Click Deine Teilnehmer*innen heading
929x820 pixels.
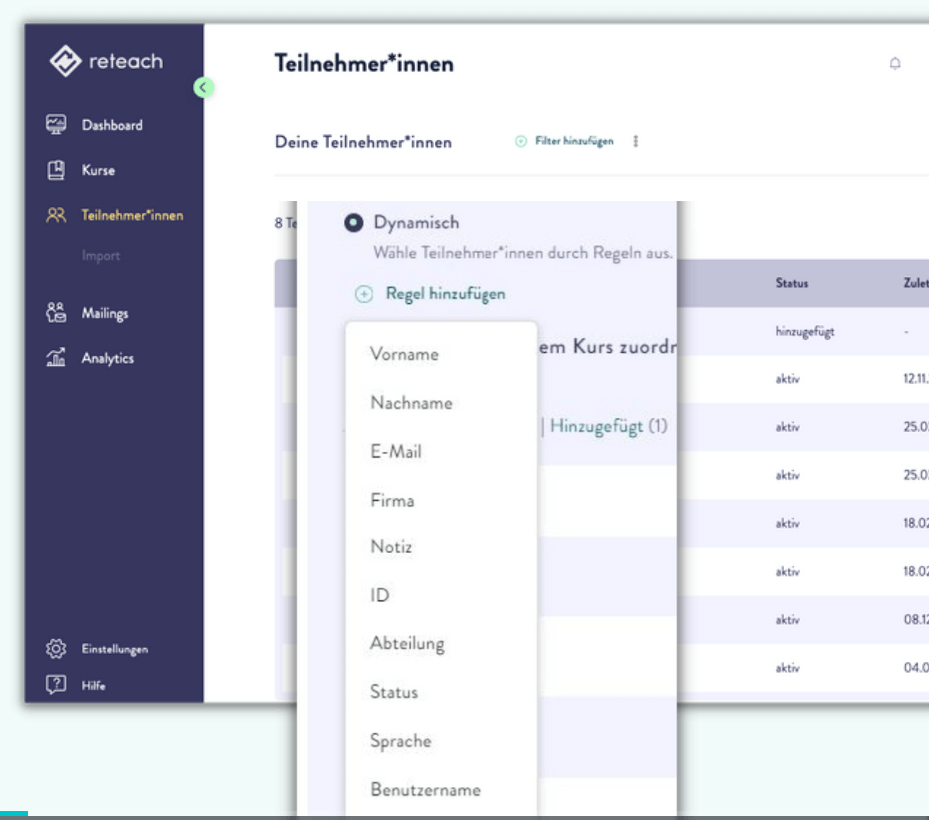(x=363, y=142)
